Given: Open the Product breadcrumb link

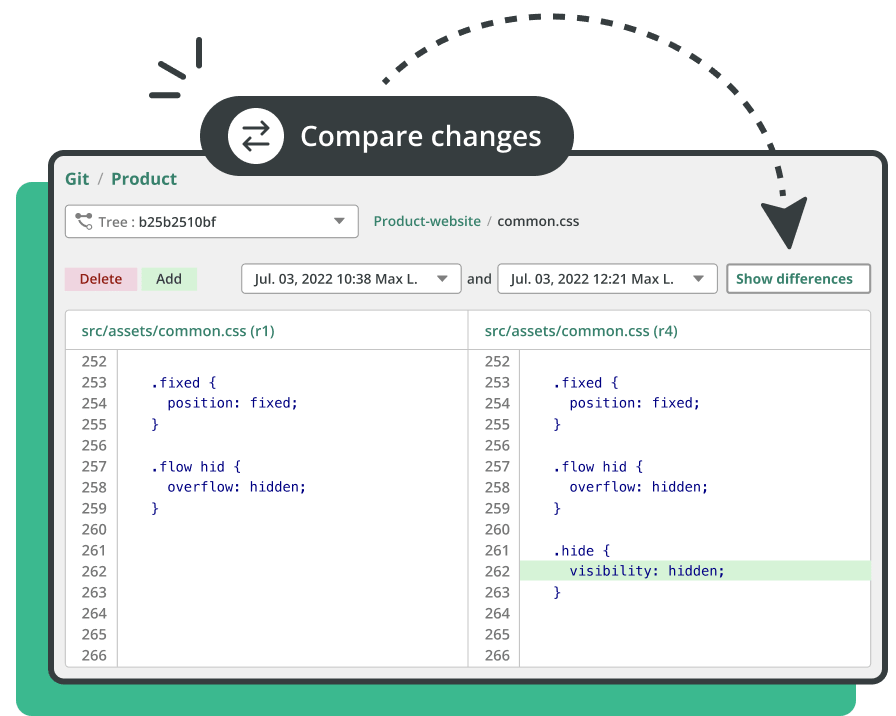Looking at the screenshot, I should pyautogui.click(x=144, y=179).
